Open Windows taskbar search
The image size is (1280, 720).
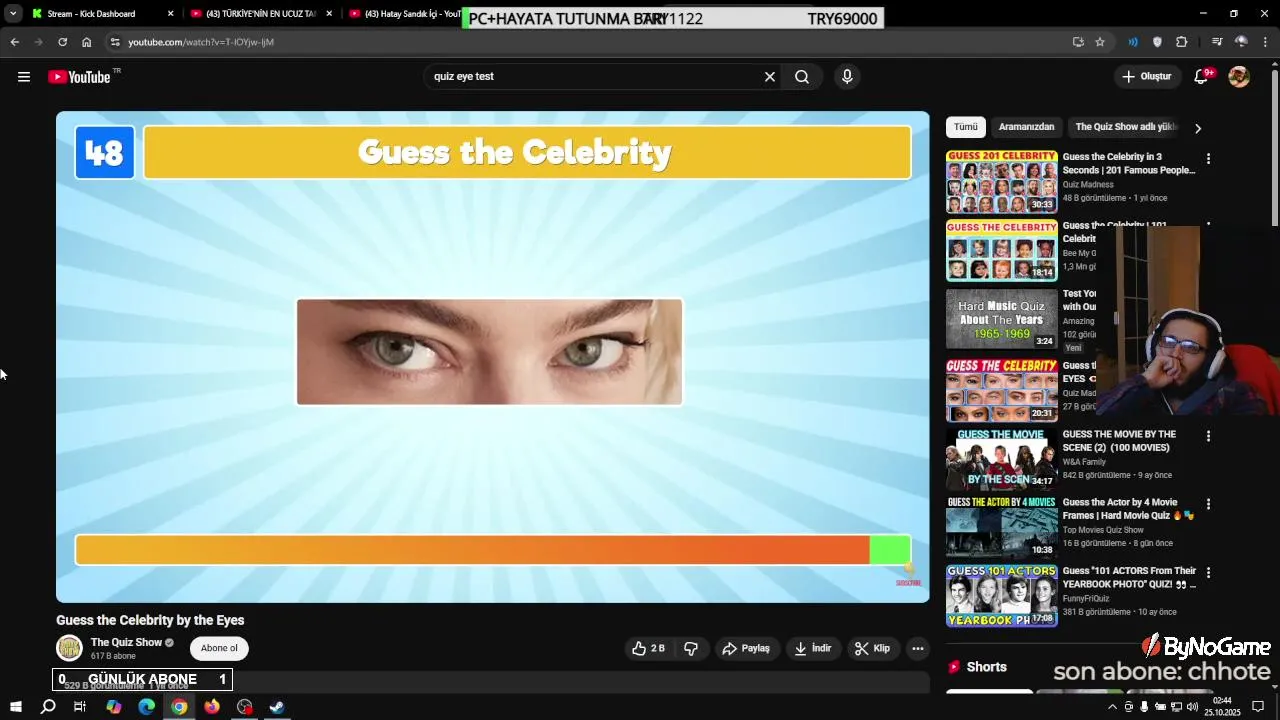coord(48,707)
